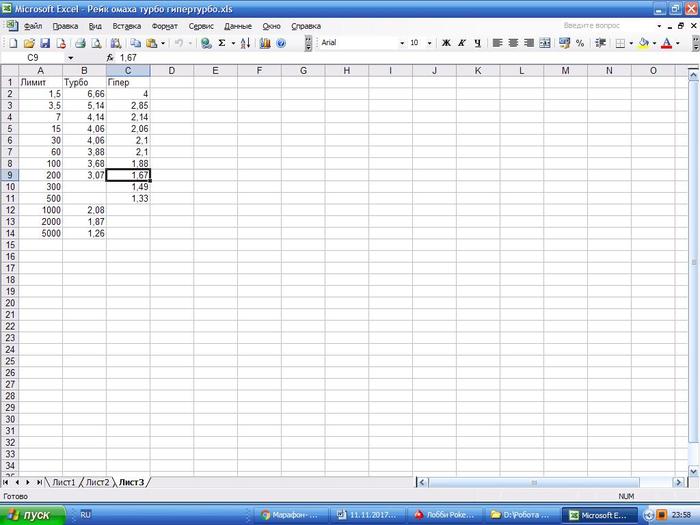Sort ascending with the A-Z icon
Screen dimensions: 700x525
tap(245, 43)
